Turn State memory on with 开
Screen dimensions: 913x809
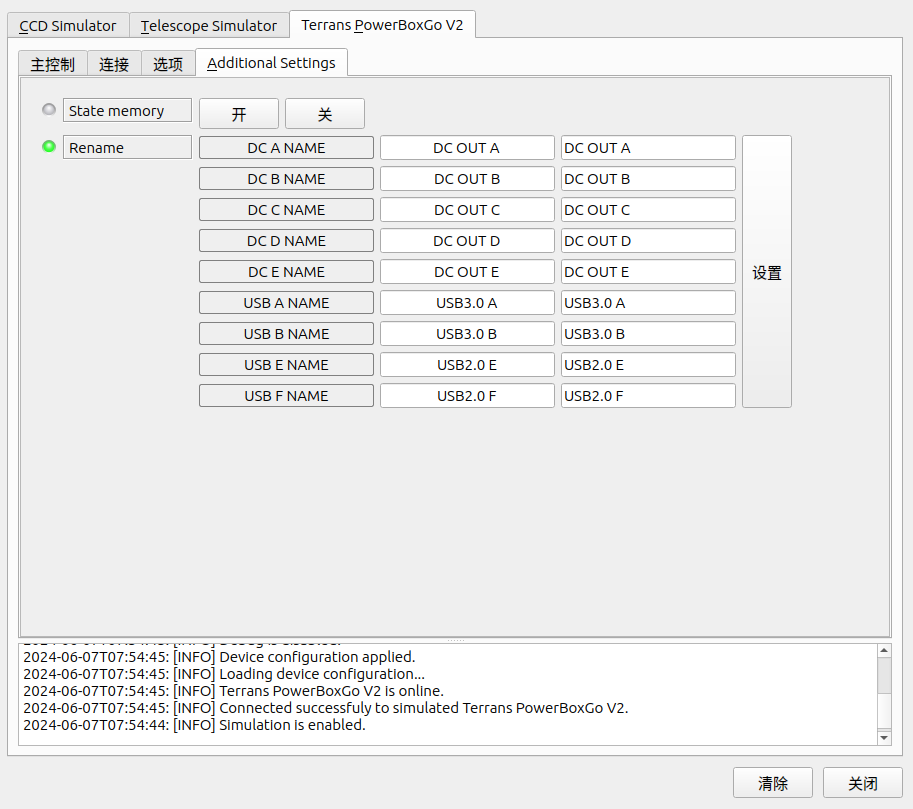click(x=239, y=114)
